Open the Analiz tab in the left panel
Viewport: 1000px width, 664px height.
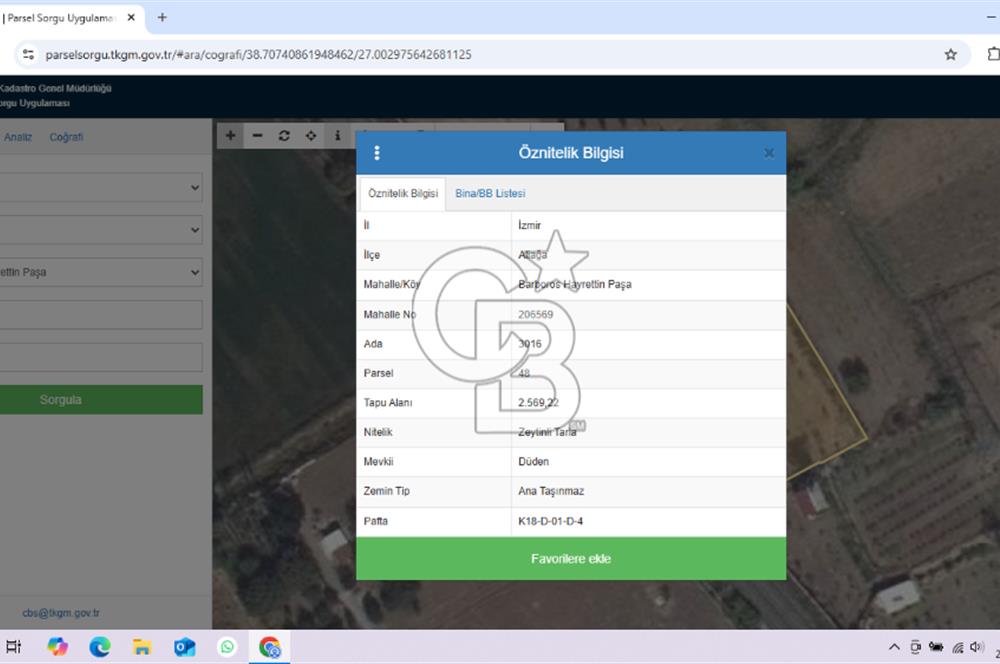[x=18, y=137]
